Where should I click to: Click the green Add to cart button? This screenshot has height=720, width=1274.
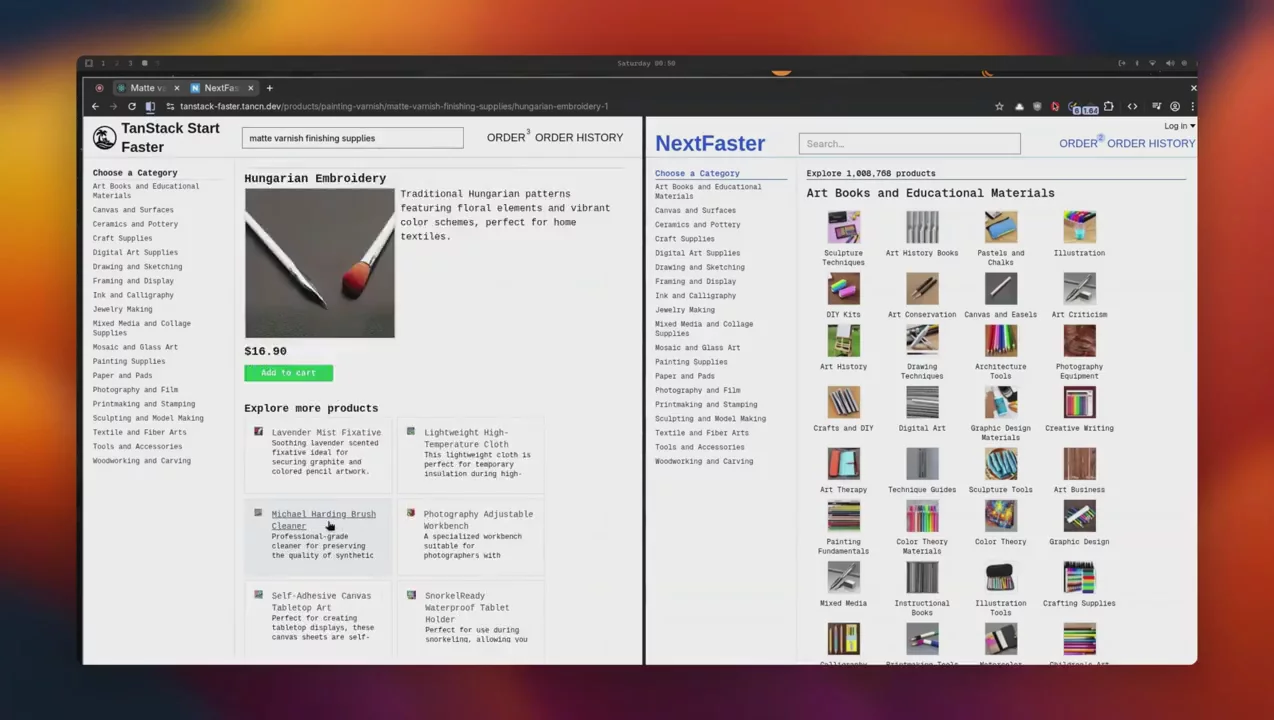[x=288, y=373]
